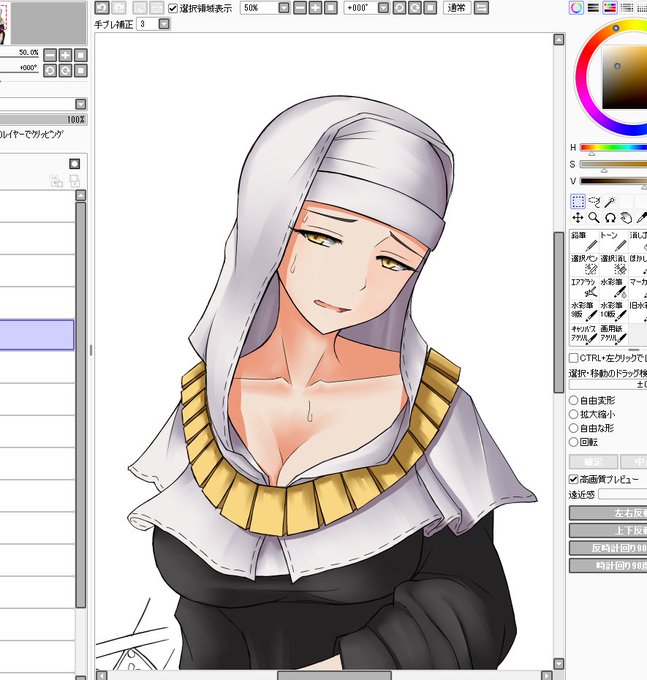Click the undo arrow in top toolbar

[102, 8]
